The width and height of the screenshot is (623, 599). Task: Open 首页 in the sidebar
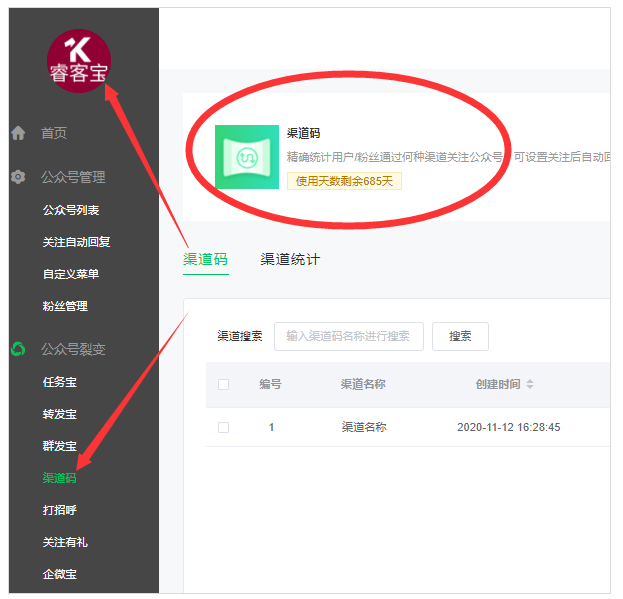[54, 133]
